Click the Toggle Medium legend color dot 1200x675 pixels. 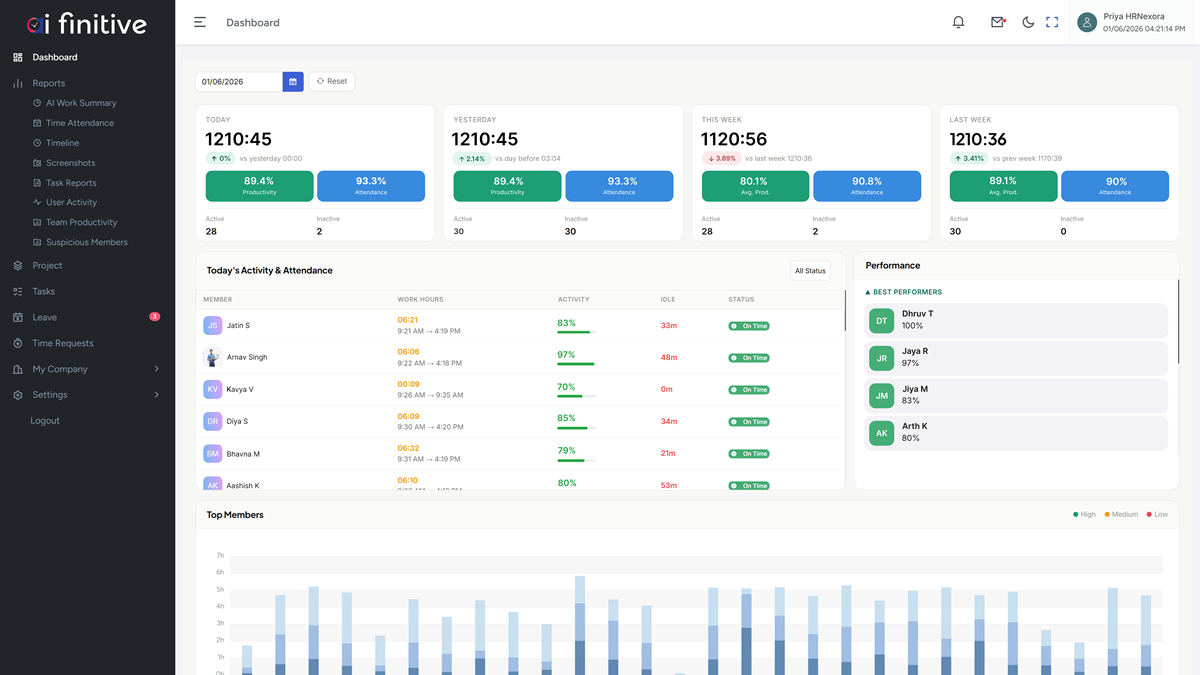1107,515
